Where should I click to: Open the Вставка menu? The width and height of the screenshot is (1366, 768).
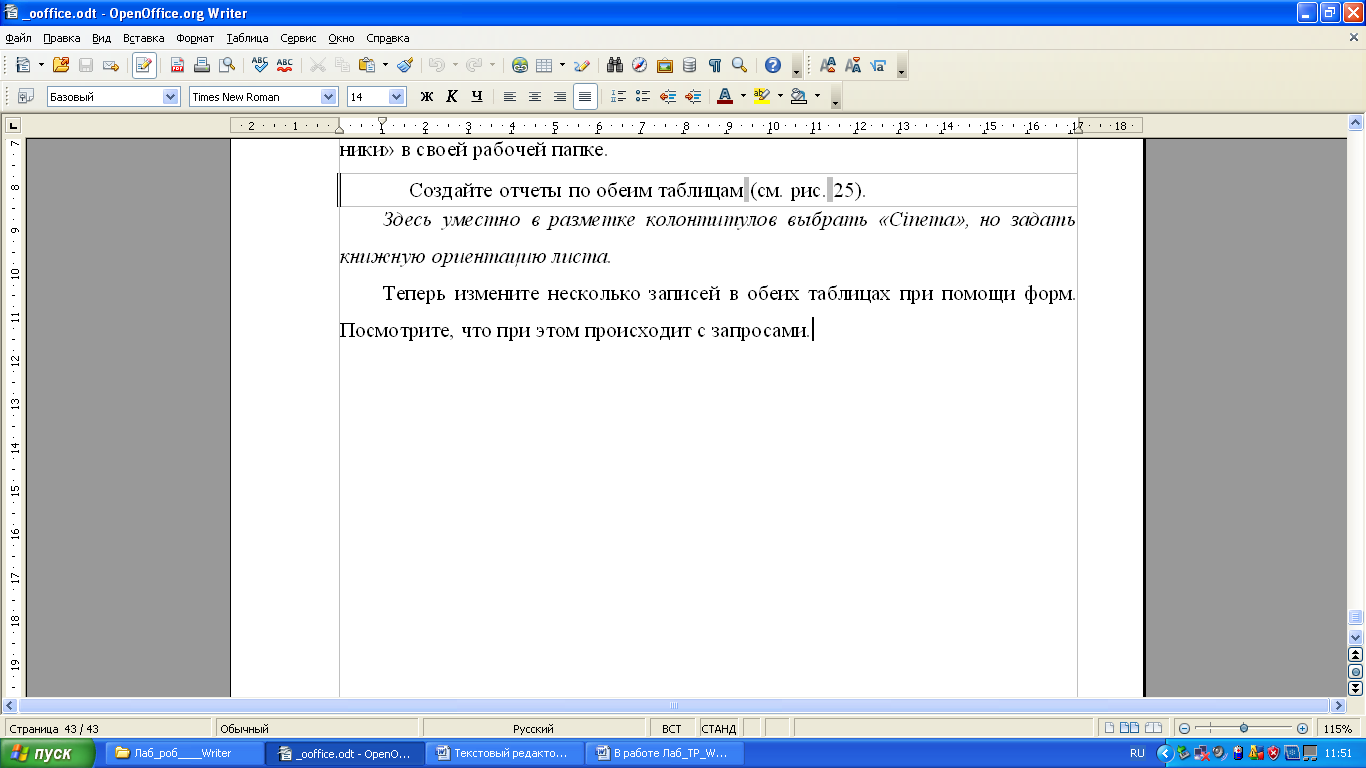tap(144, 38)
